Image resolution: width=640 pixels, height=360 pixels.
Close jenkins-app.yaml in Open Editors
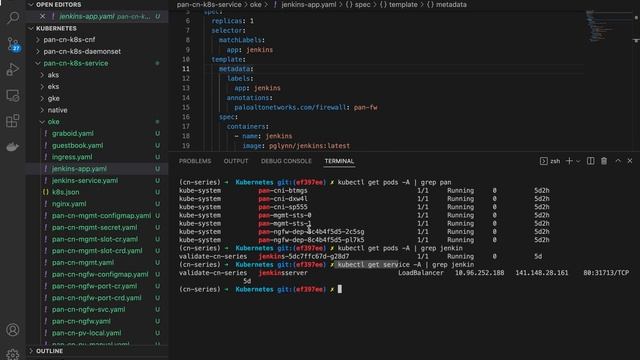click(42, 16)
